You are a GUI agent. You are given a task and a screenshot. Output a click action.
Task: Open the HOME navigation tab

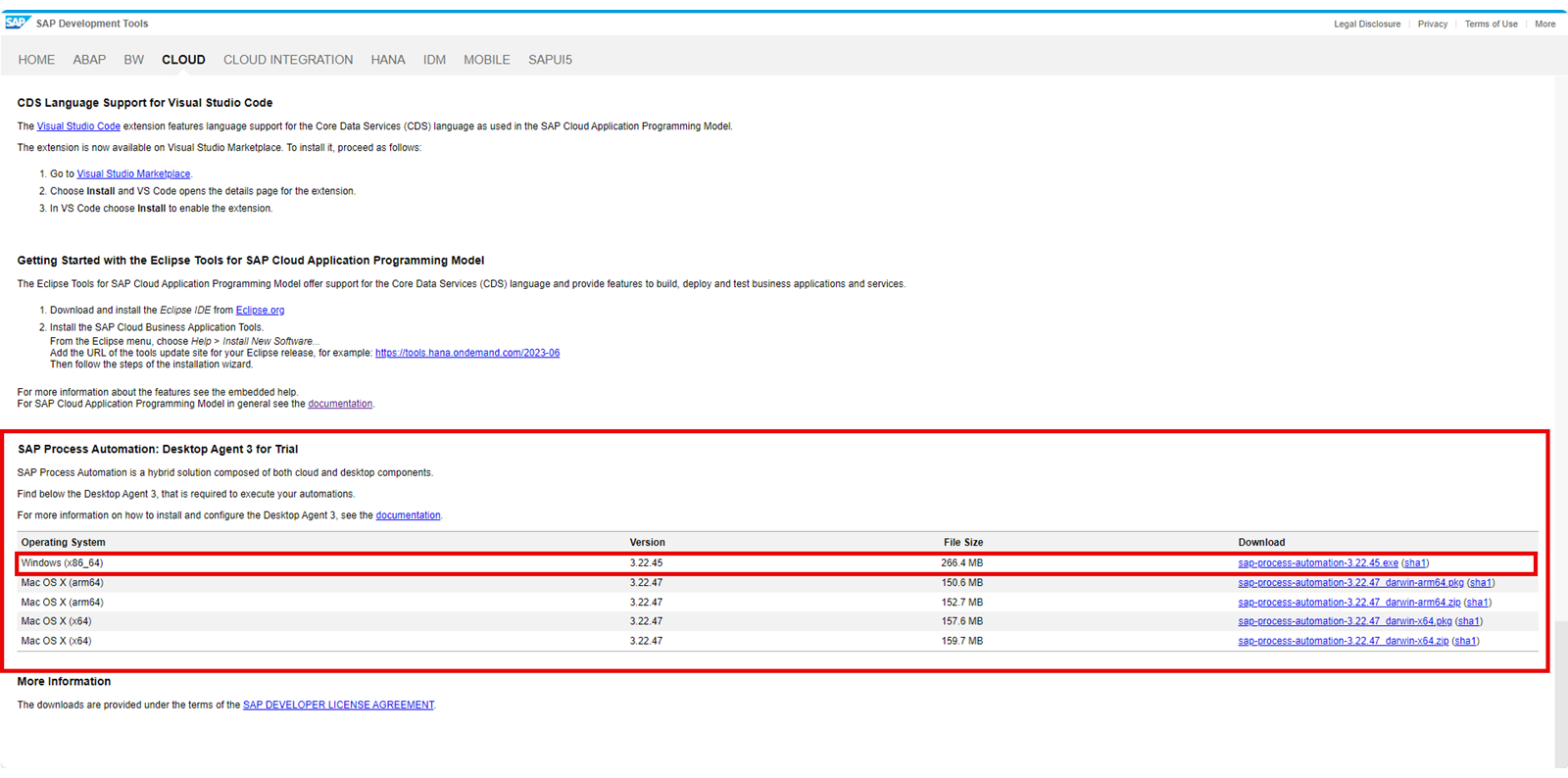pos(36,60)
